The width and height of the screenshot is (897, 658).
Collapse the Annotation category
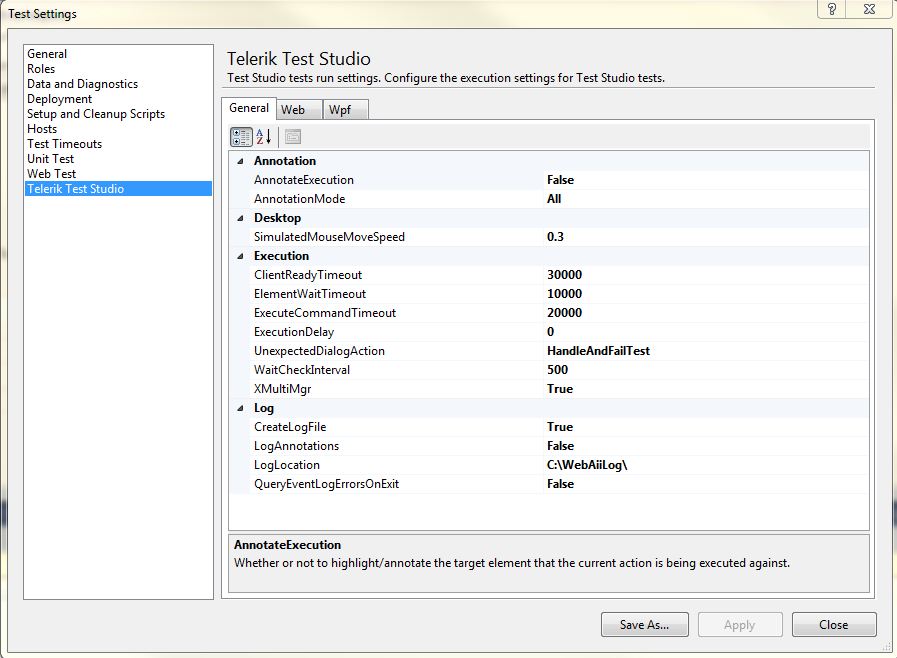[239, 161]
